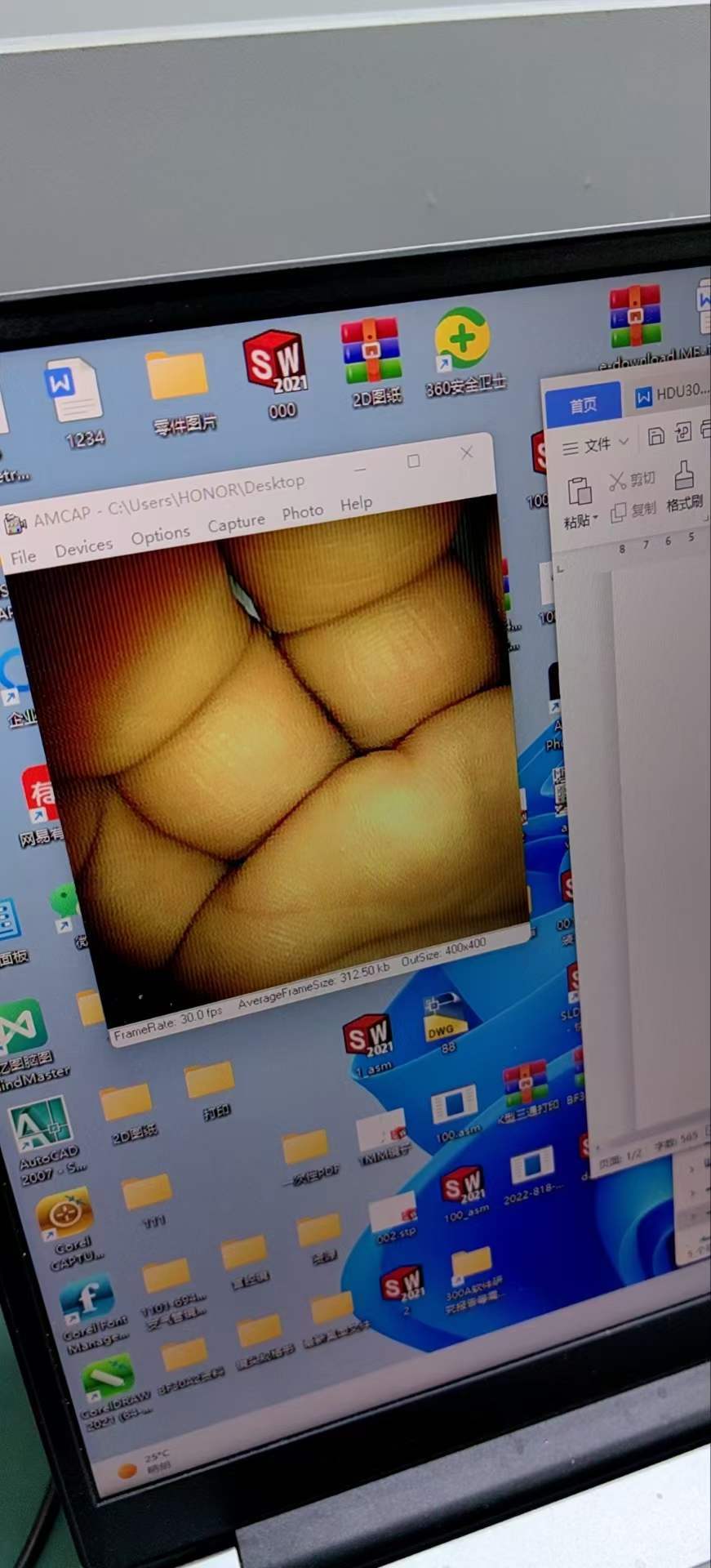The width and height of the screenshot is (711, 1568).
Task: Open the Devices menu in AMCAP
Action: pyautogui.click(x=83, y=547)
